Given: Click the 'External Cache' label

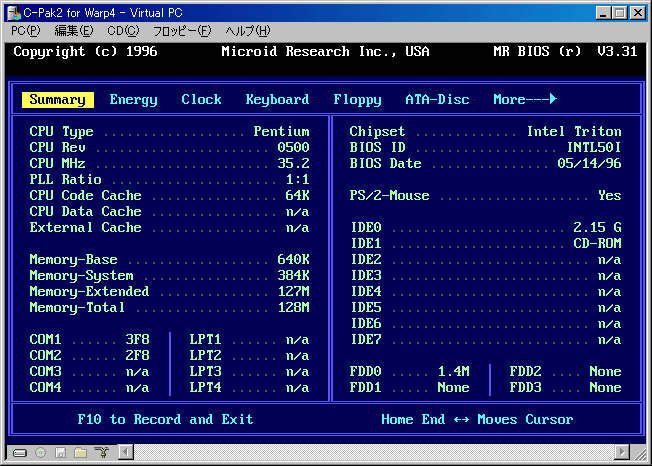Looking at the screenshot, I should (x=85, y=227).
